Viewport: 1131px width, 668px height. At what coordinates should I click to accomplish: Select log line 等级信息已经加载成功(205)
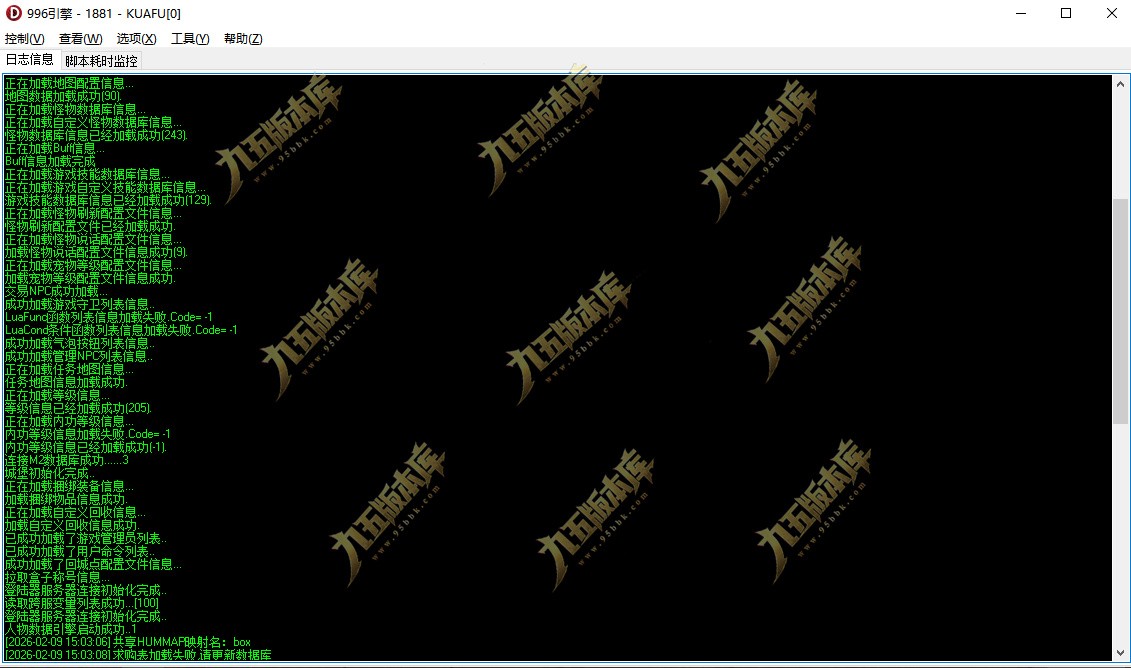(x=78, y=408)
